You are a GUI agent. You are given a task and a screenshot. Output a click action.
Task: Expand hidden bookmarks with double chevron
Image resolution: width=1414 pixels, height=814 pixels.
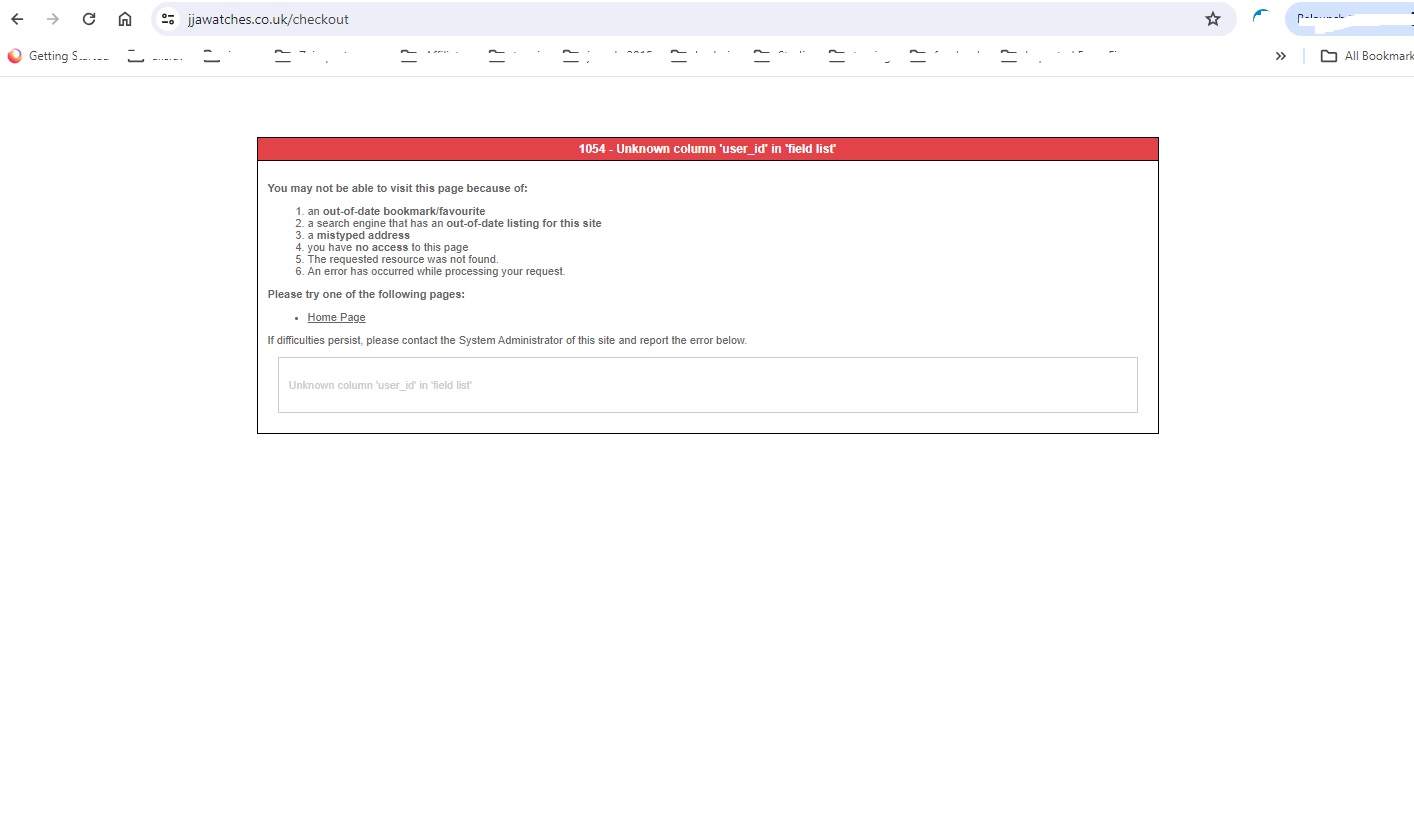1280,56
